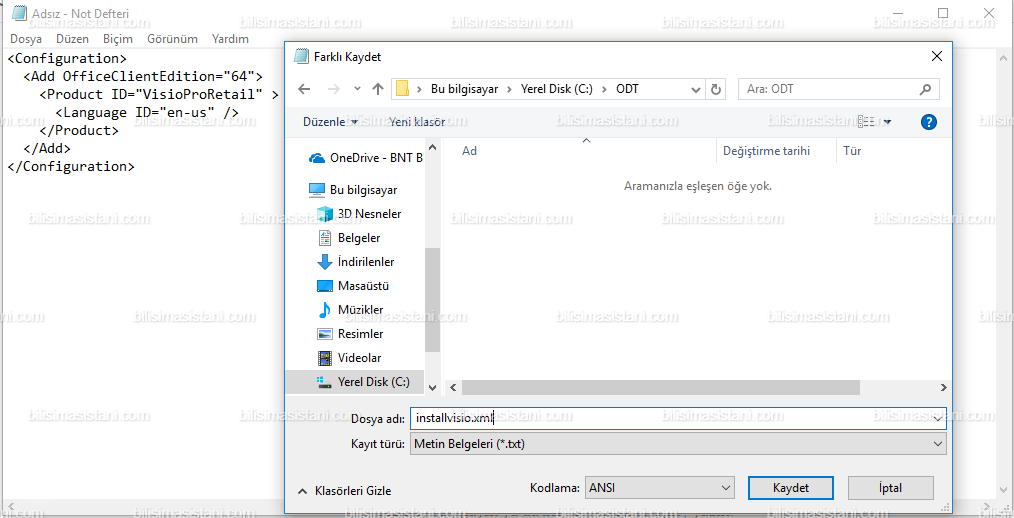
Task: Click the İndirilenler download arrow icon
Action: (x=325, y=262)
